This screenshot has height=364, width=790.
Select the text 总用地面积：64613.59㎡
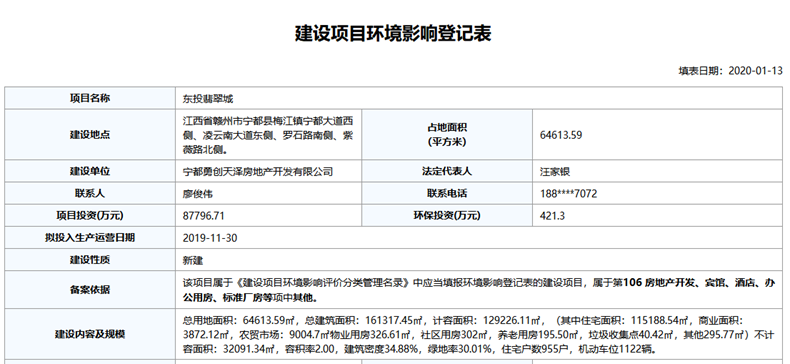[x=239, y=320]
